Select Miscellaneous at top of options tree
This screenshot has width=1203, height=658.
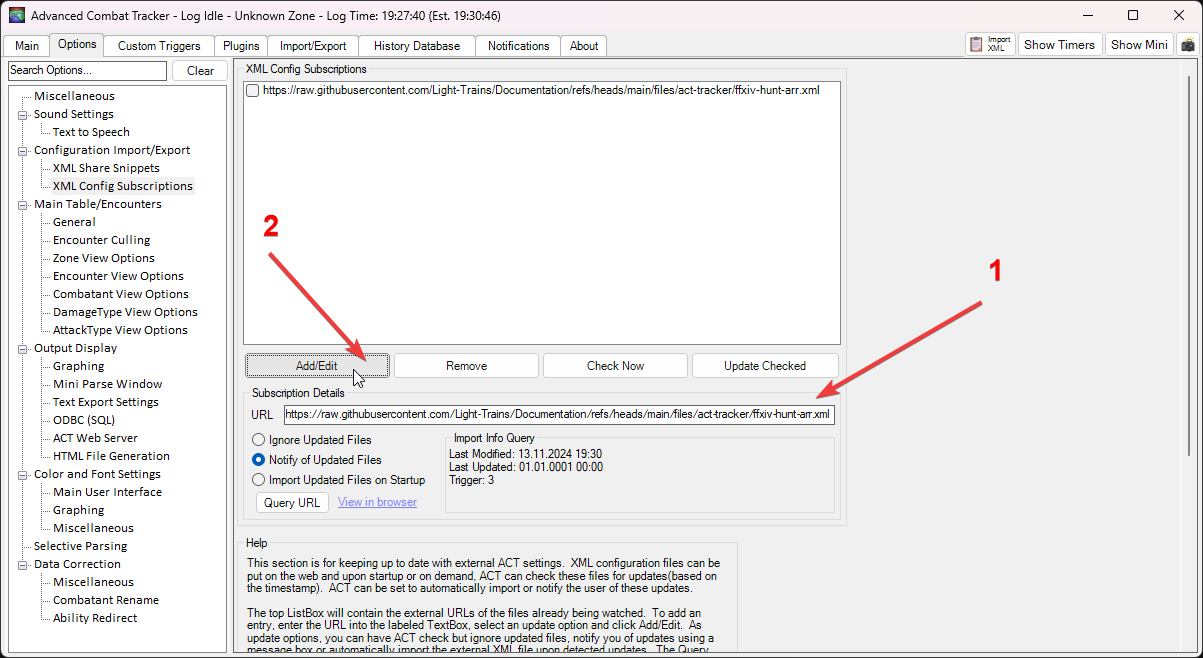click(74, 96)
